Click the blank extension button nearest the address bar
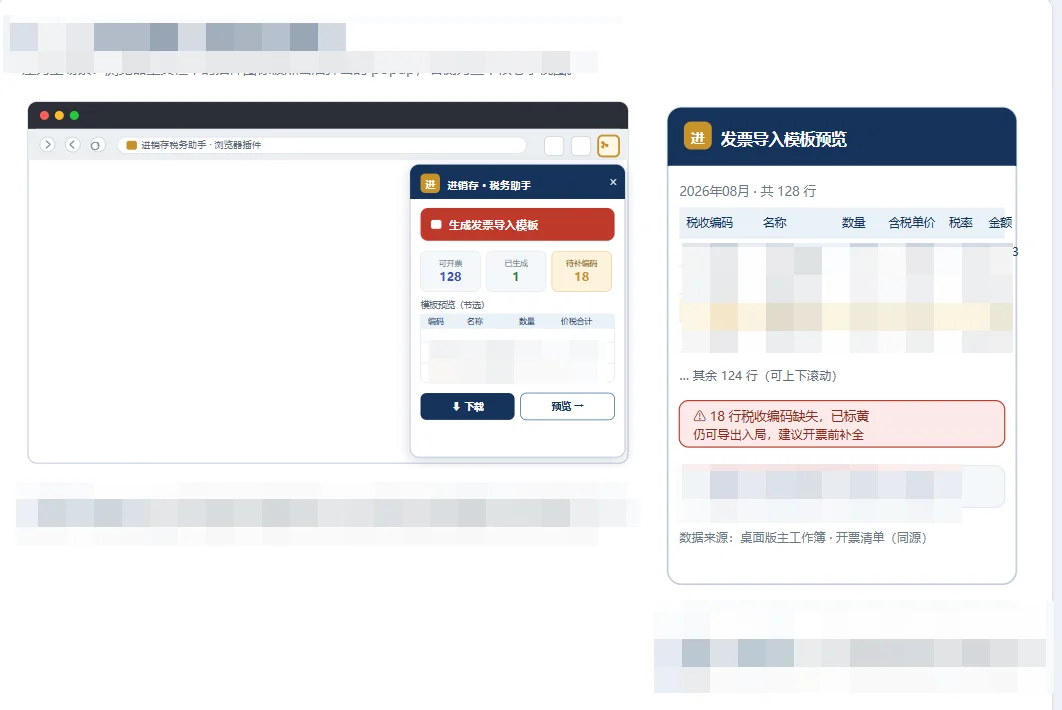 (554, 146)
